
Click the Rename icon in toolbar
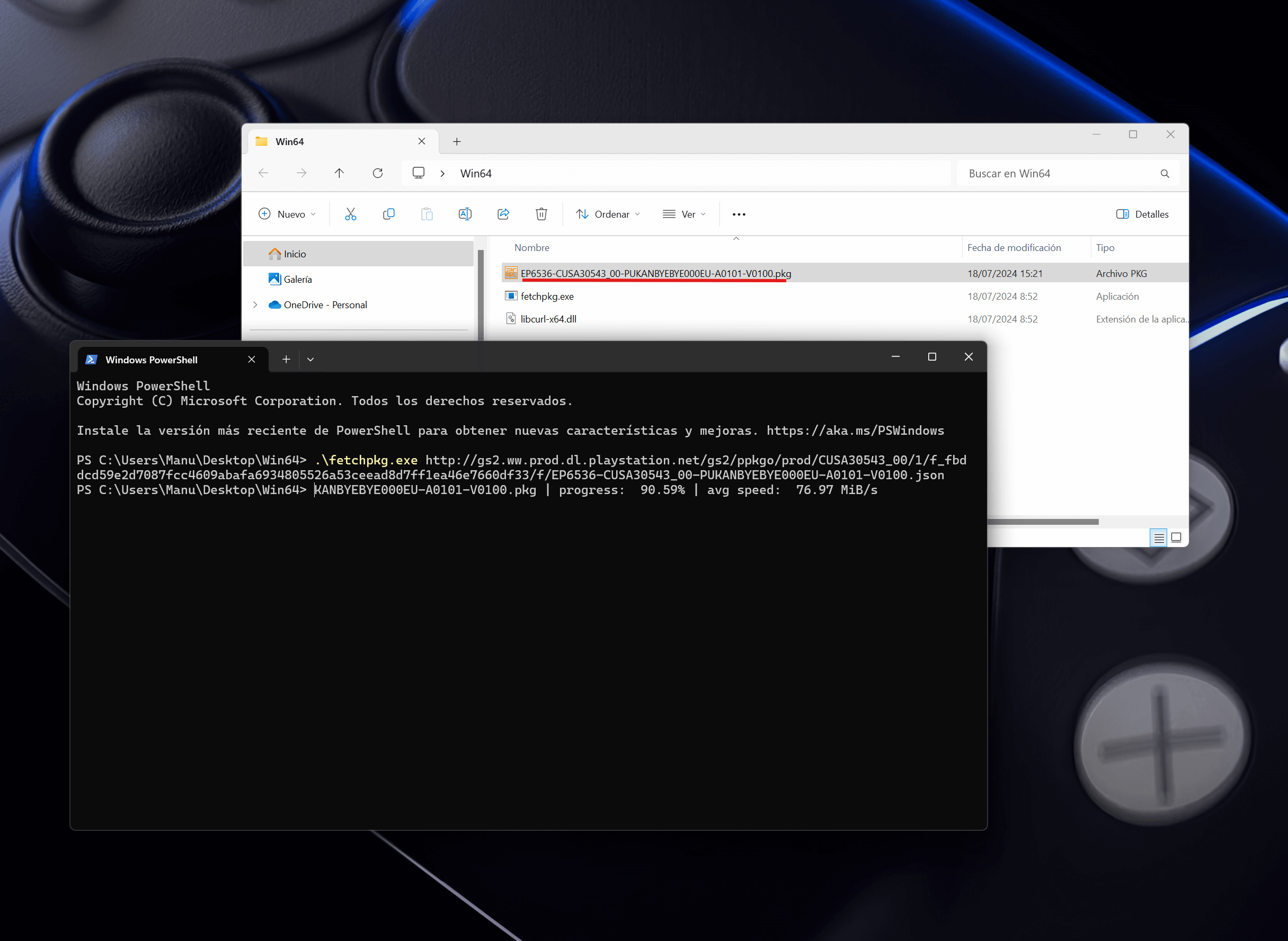(465, 214)
